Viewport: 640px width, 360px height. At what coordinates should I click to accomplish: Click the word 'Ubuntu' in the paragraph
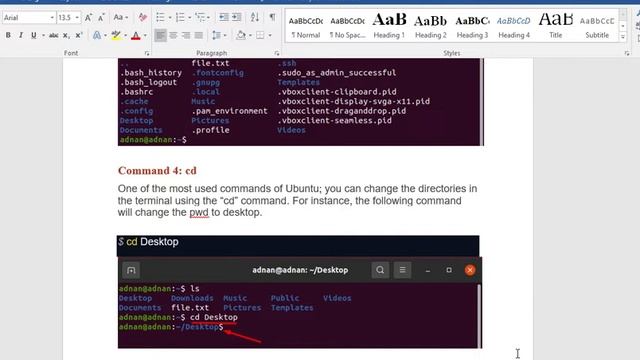click(x=302, y=189)
